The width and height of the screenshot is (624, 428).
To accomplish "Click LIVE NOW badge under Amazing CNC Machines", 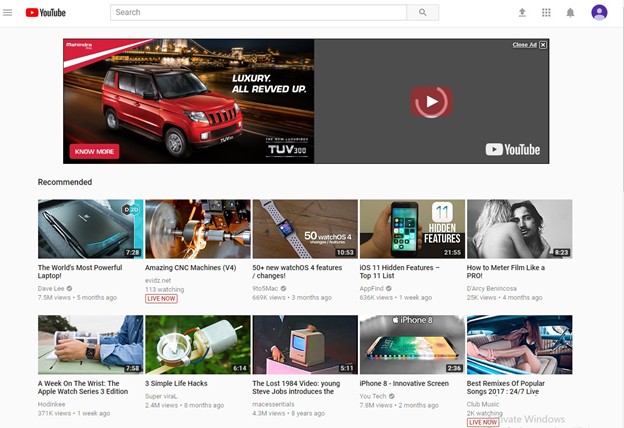I will [161, 299].
